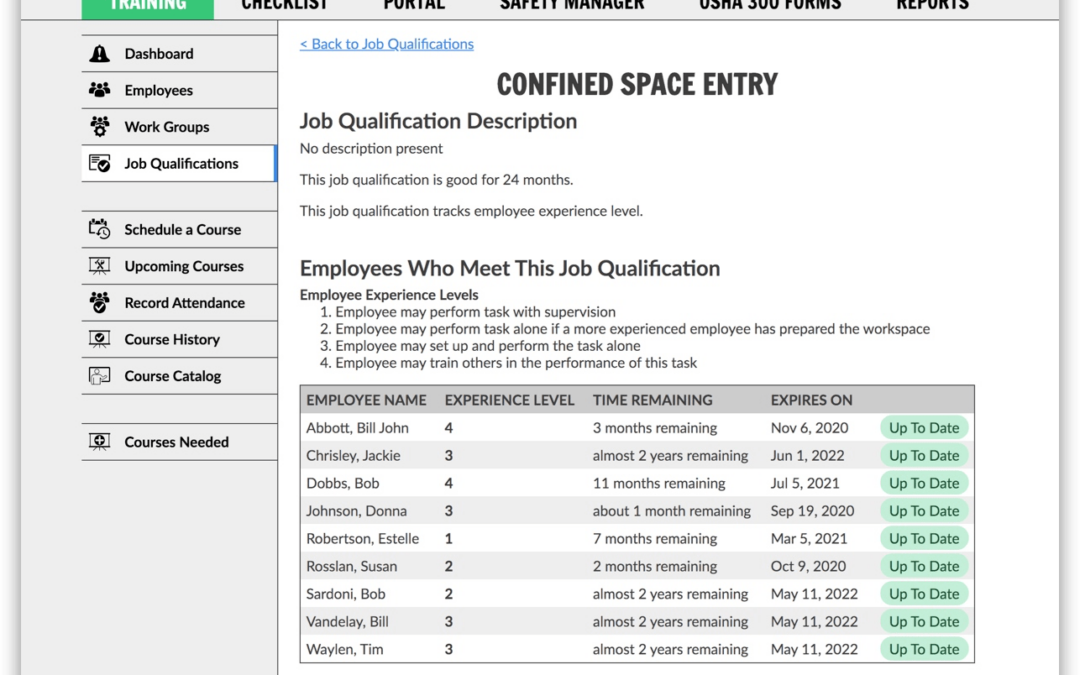1080x675 pixels.
Task: Click Up To Date badge for Robertson, Estelle
Action: pyautogui.click(x=924, y=538)
